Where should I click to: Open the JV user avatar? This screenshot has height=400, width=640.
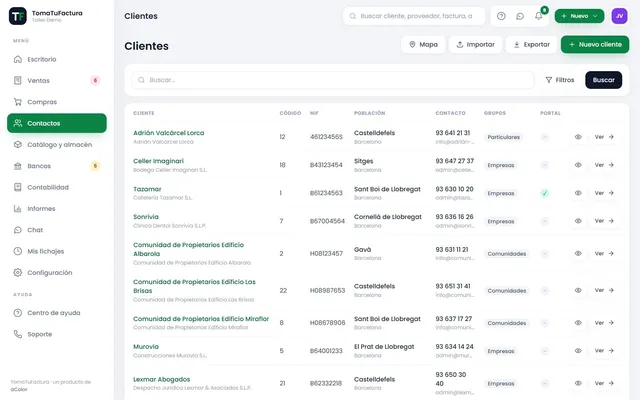coord(619,16)
